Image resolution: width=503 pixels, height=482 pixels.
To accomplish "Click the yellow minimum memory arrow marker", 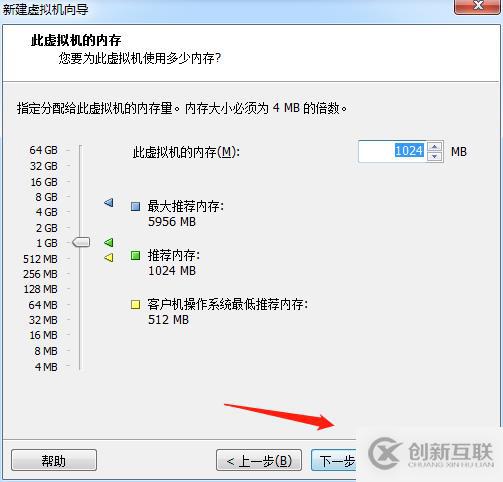I will point(109,257).
